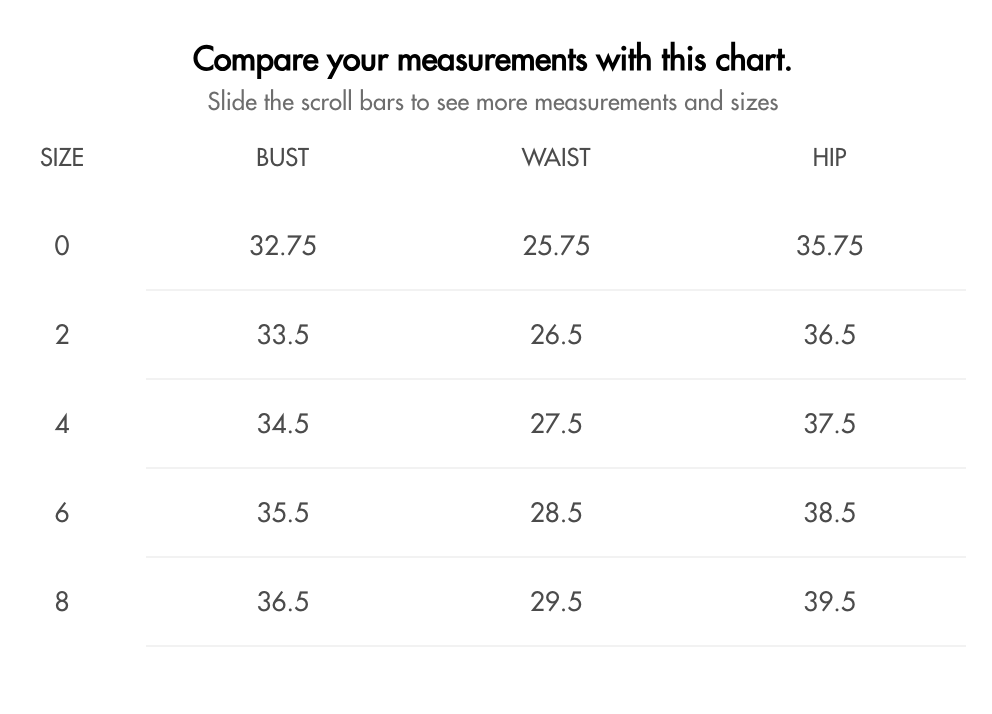992x714 pixels.
Task: Click the 39.5 hip value
Action: (829, 602)
